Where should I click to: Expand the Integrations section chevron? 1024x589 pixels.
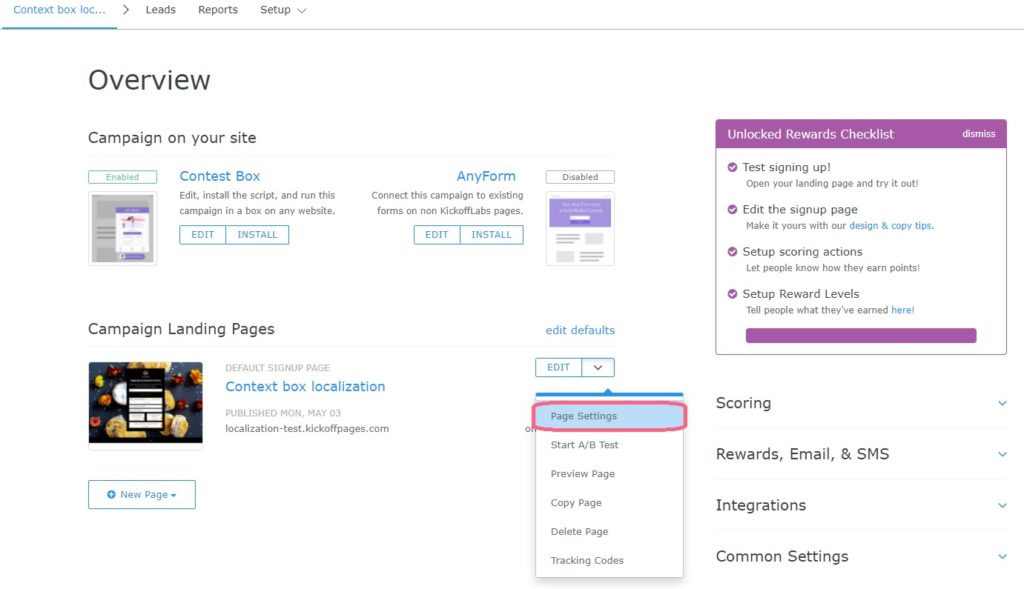1002,505
